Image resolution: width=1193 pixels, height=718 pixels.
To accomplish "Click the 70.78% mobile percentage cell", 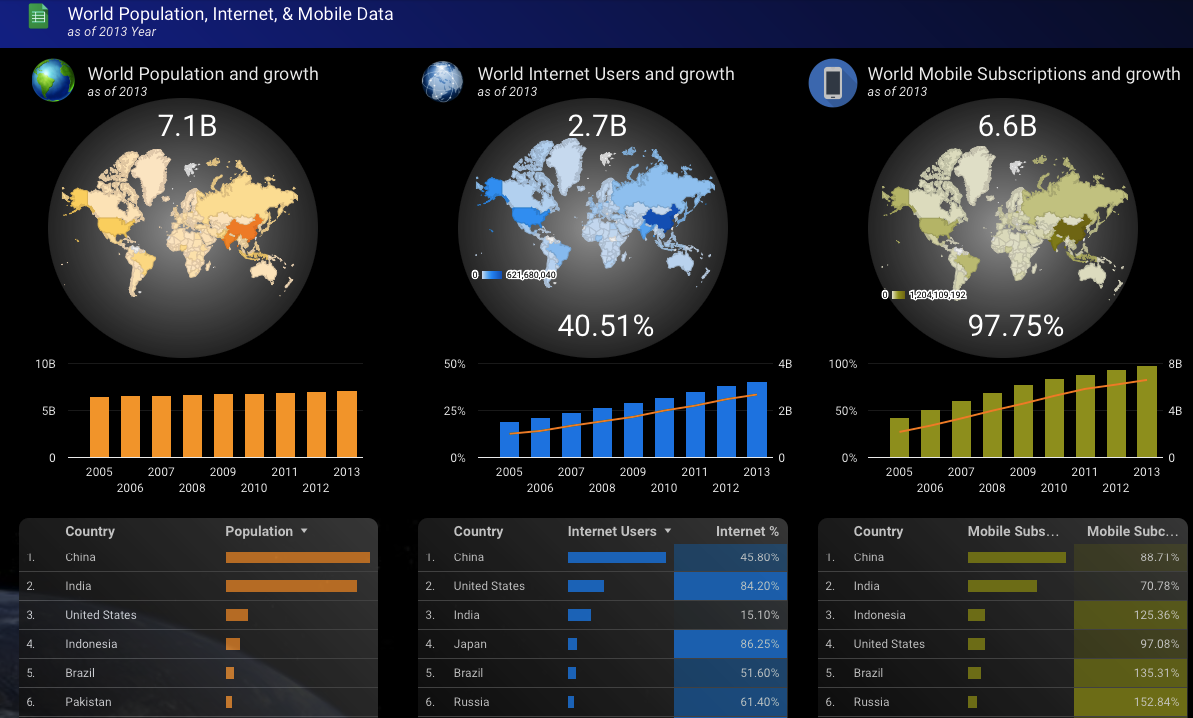I will point(1131,586).
